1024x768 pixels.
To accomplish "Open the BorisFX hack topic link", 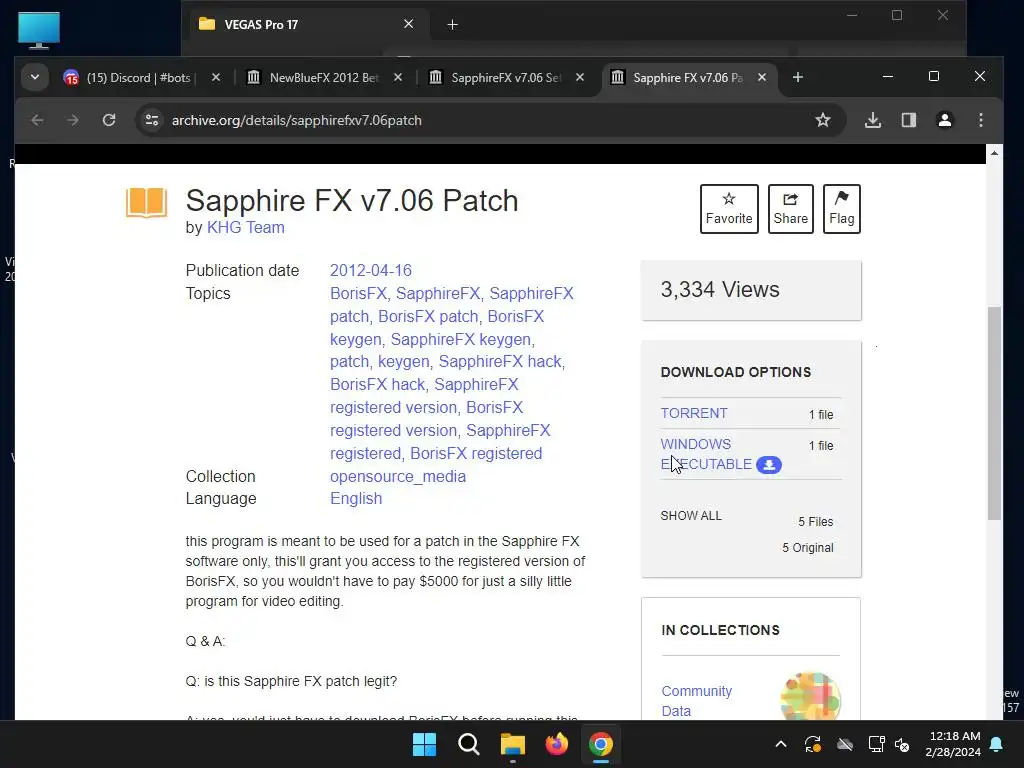I will (x=377, y=384).
